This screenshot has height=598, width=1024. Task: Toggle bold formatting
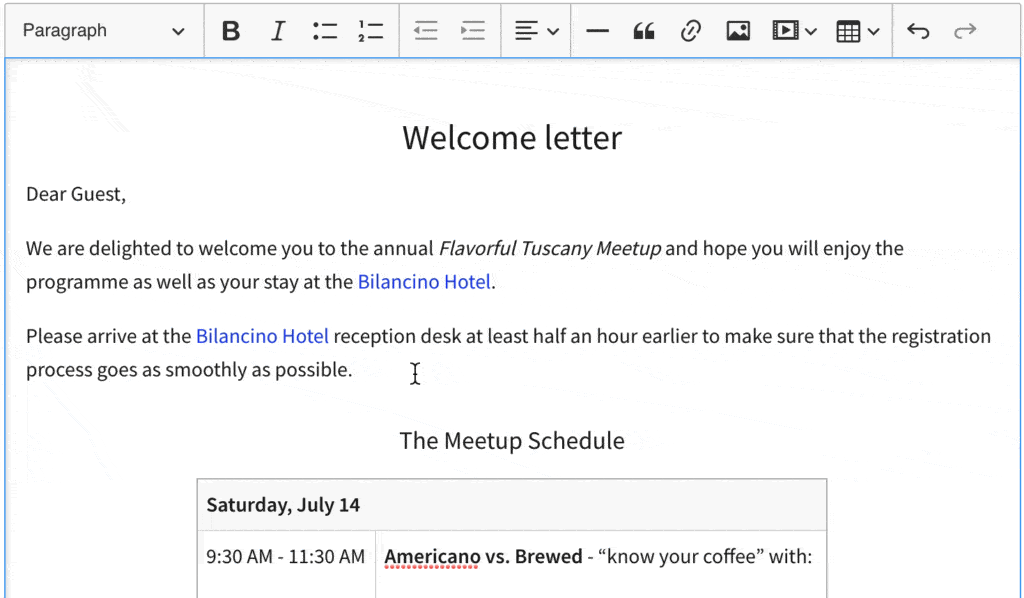(231, 31)
